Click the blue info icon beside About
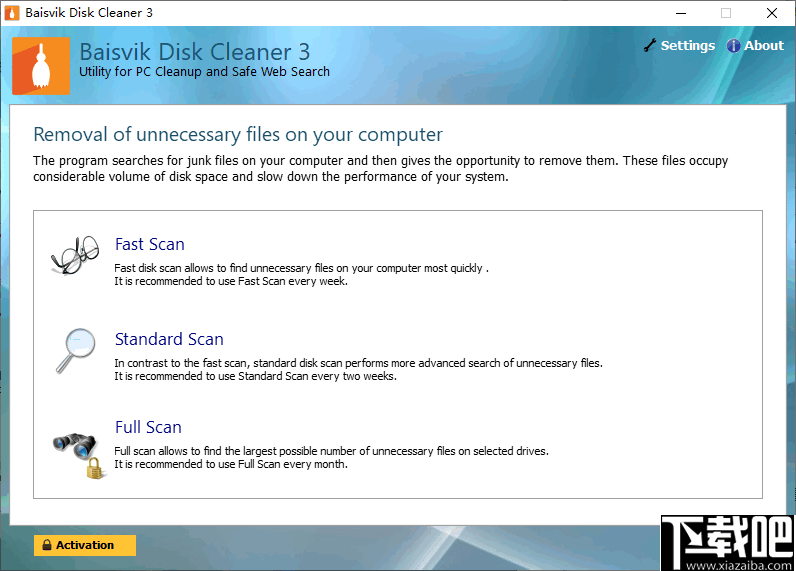Image resolution: width=796 pixels, height=571 pixels. click(x=734, y=46)
